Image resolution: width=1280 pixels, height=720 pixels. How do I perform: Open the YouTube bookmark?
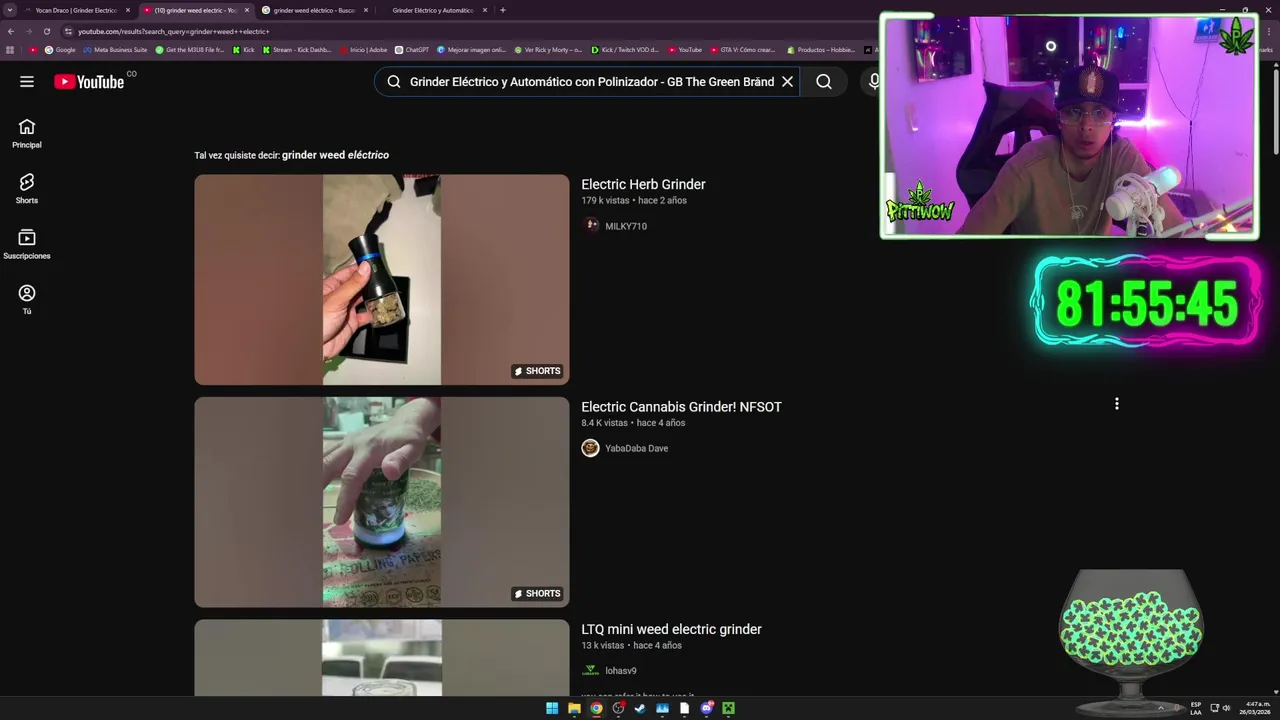[x=685, y=49]
